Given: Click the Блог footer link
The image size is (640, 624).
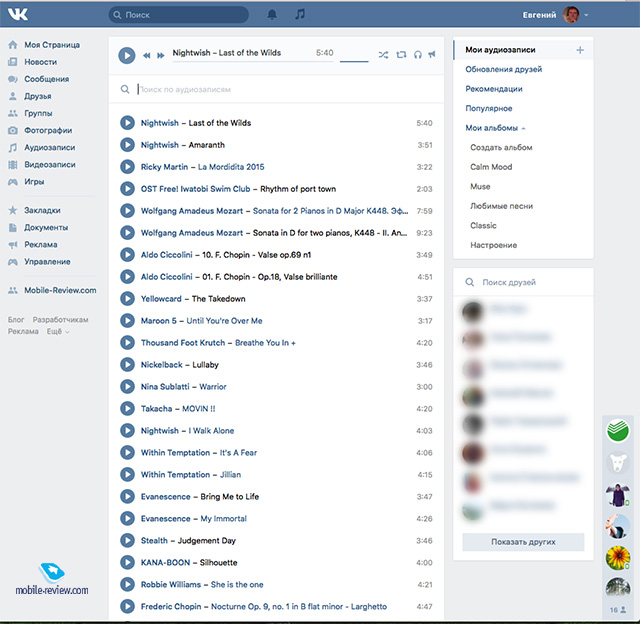Looking at the screenshot, I should 16,320.
